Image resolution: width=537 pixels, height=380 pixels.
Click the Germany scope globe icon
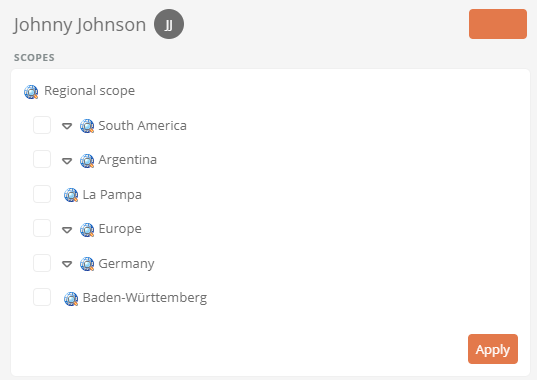tap(87, 264)
